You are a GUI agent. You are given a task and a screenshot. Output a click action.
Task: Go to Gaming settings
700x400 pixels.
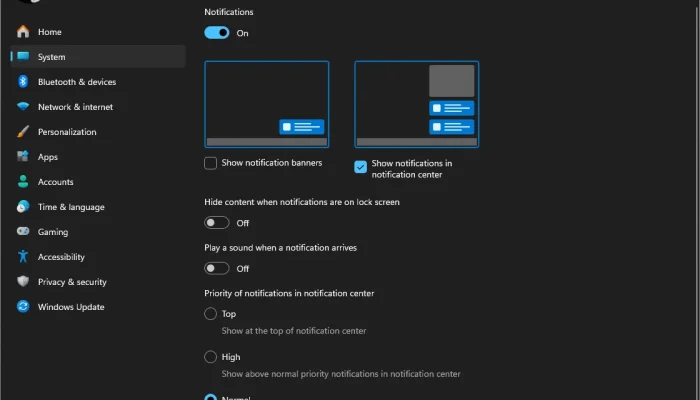(x=98, y=232)
